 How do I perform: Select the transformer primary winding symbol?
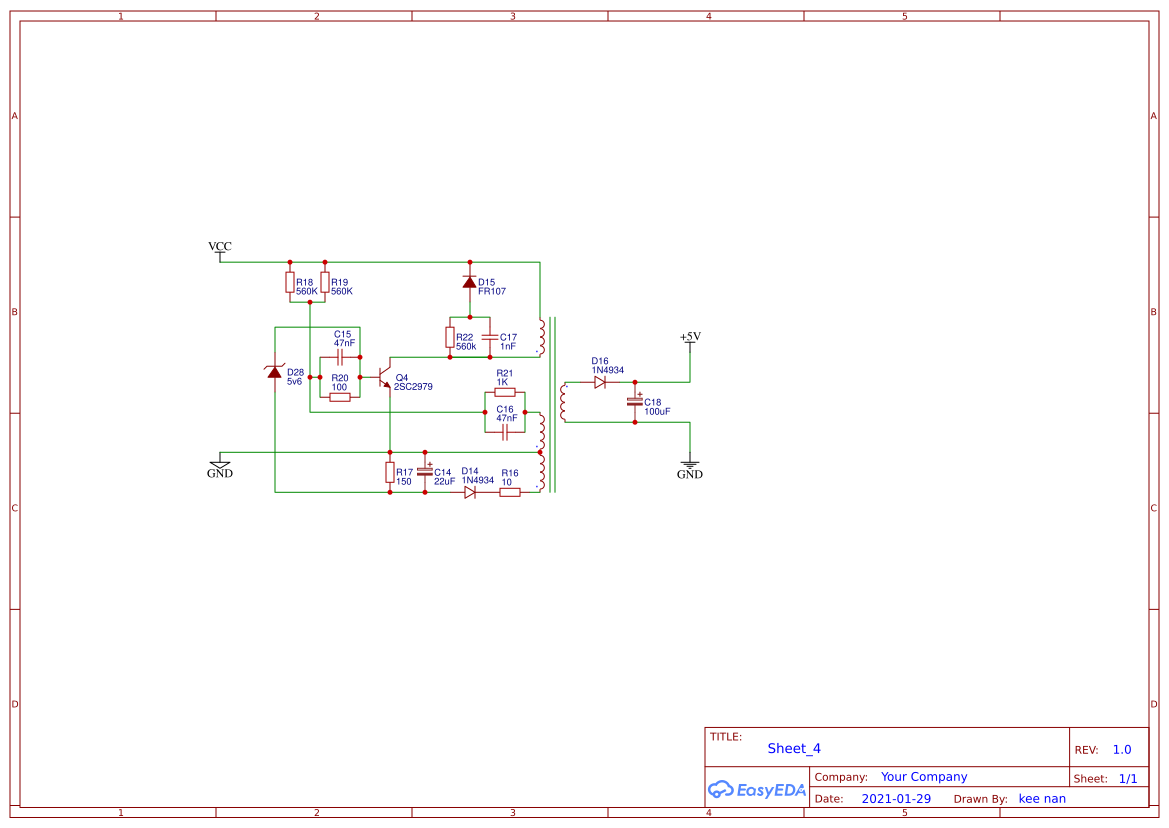(543, 335)
